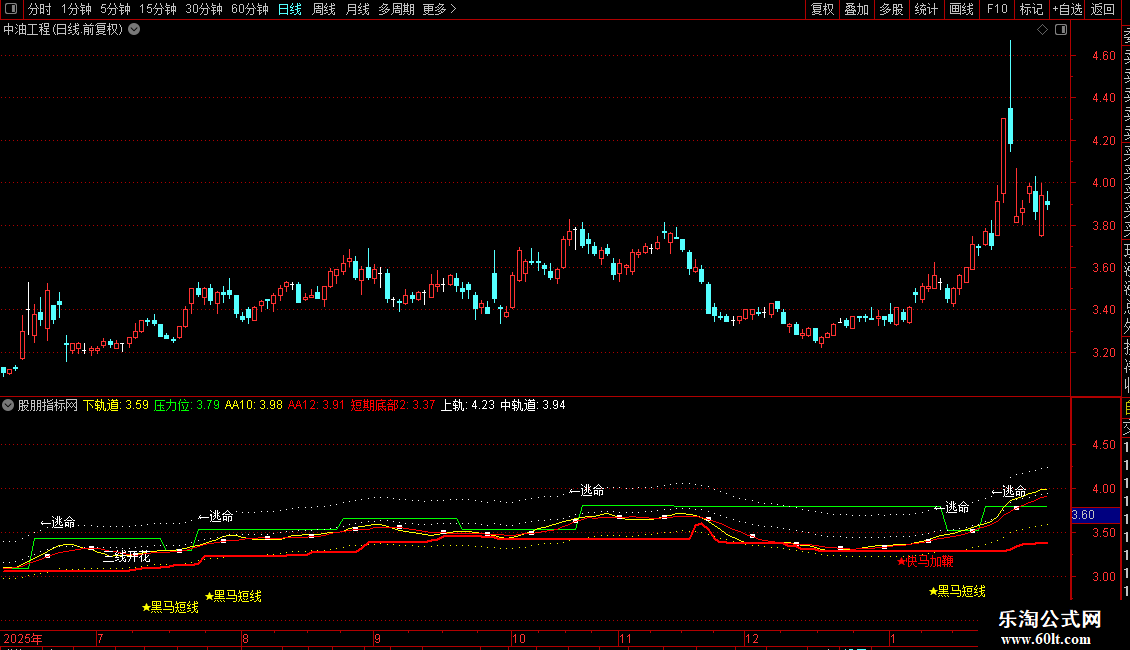Switch to 分时 time-sharing view
Image resolution: width=1130 pixels, height=650 pixels.
[x=40, y=9]
